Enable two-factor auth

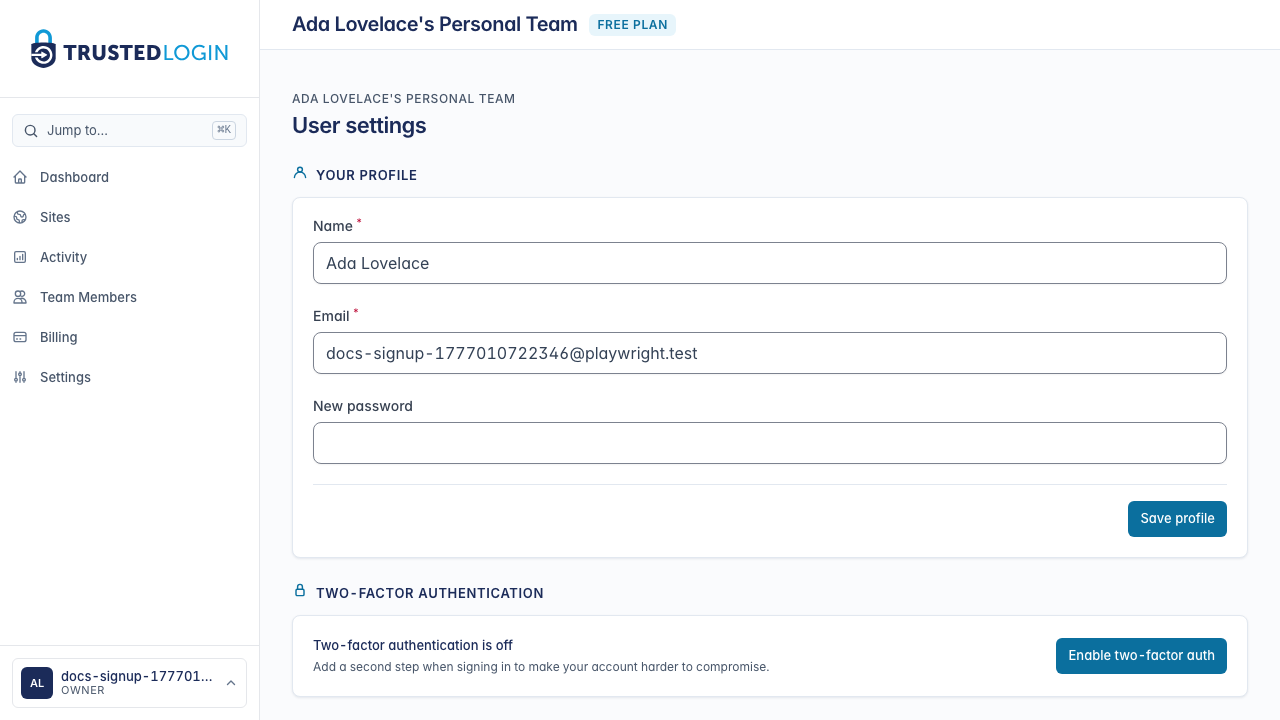coord(1141,655)
